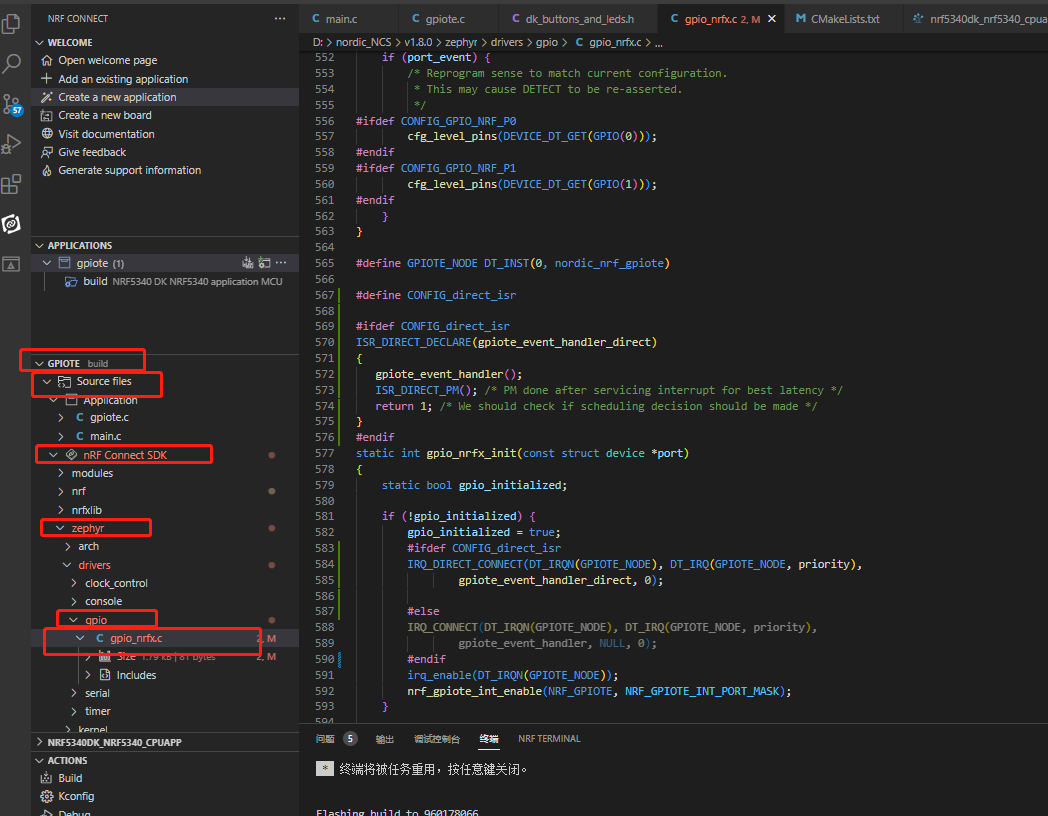This screenshot has width=1048, height=816.
Task: Collapse the GPIOTE build section
Action: pos(39,364)
